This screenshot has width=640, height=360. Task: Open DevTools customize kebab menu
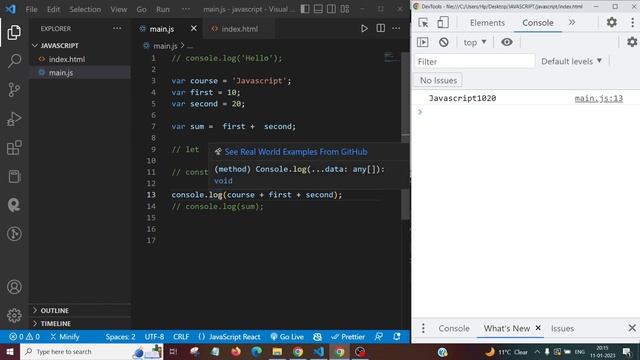tap(633, 22)
